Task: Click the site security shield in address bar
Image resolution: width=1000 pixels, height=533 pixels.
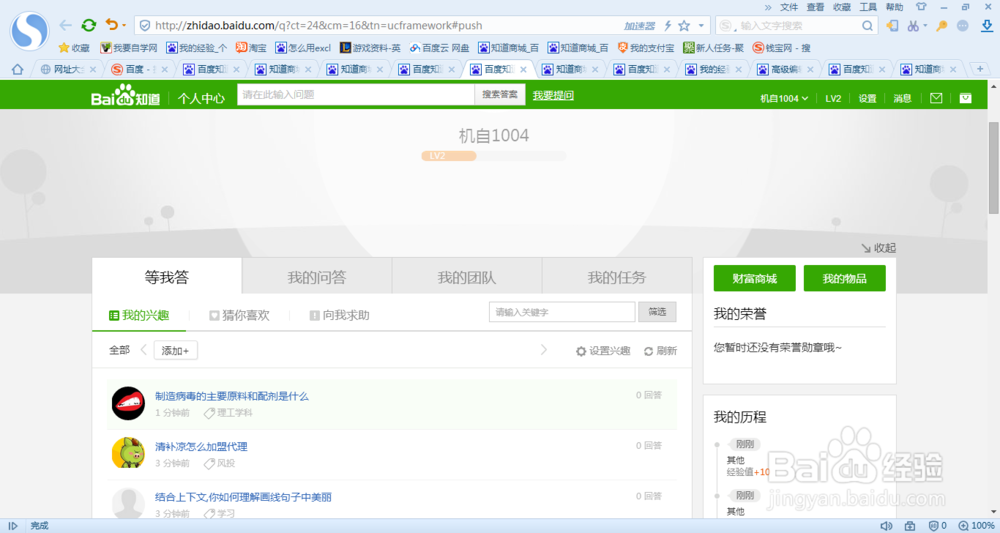Action: click(145, 26)
